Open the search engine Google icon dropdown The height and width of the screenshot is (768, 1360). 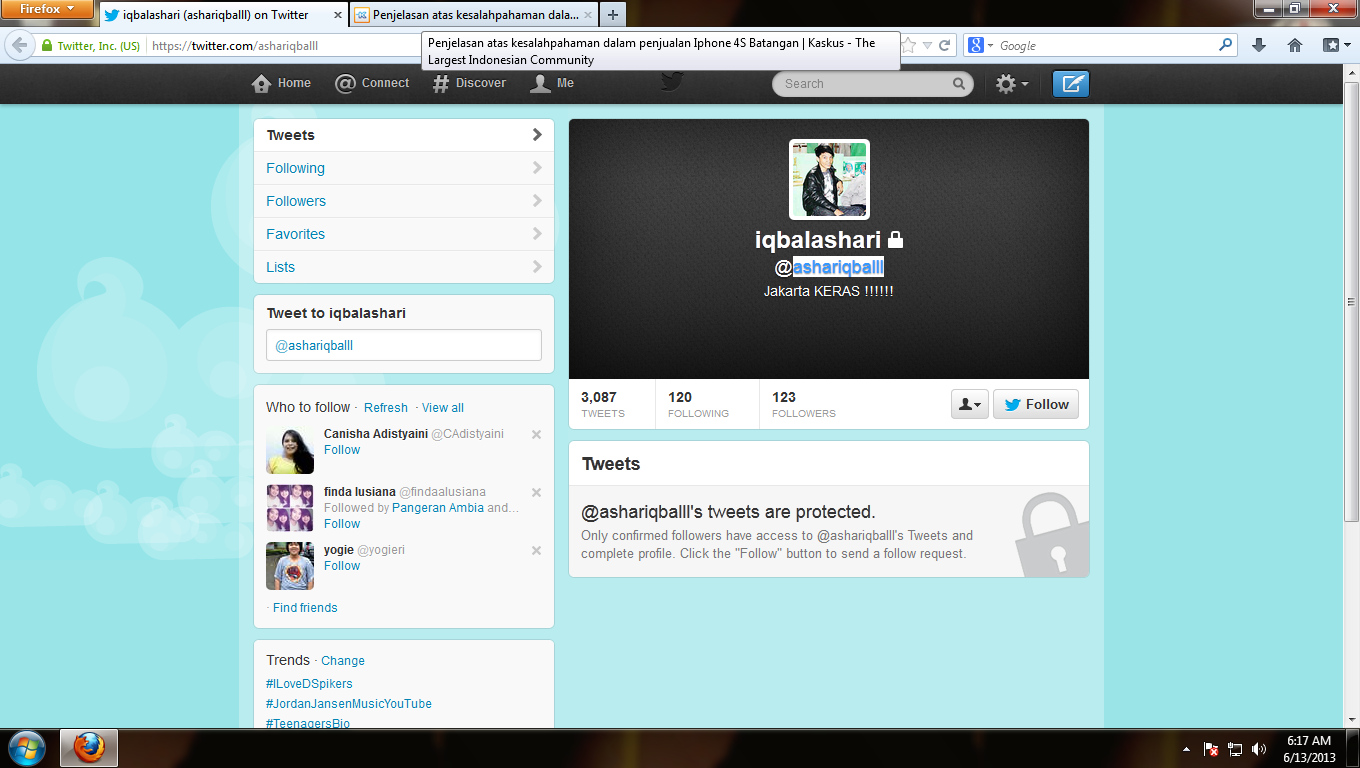(980, 46)
